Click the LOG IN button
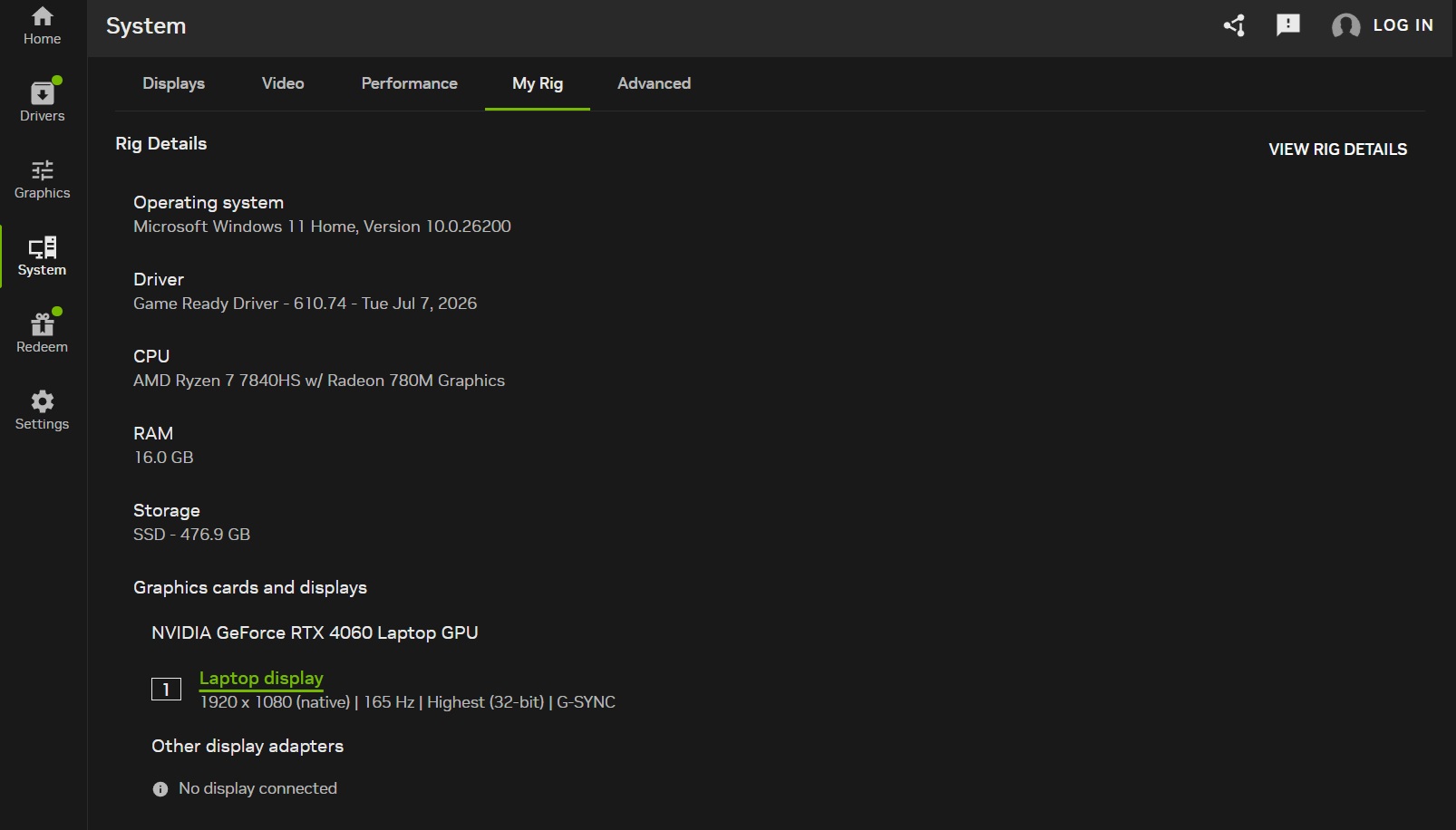This screenshot has width=1456, height=830. coord(1403,25)
